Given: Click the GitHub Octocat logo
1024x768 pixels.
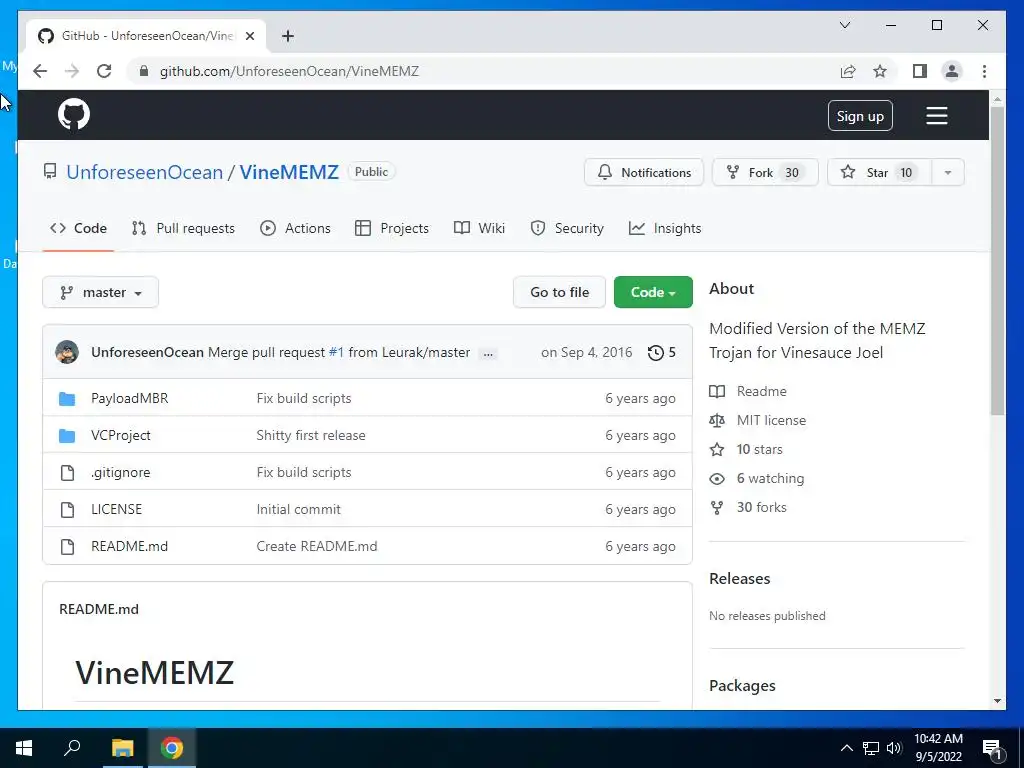Looking at the screenshot, I should click(x=74, y=115).
